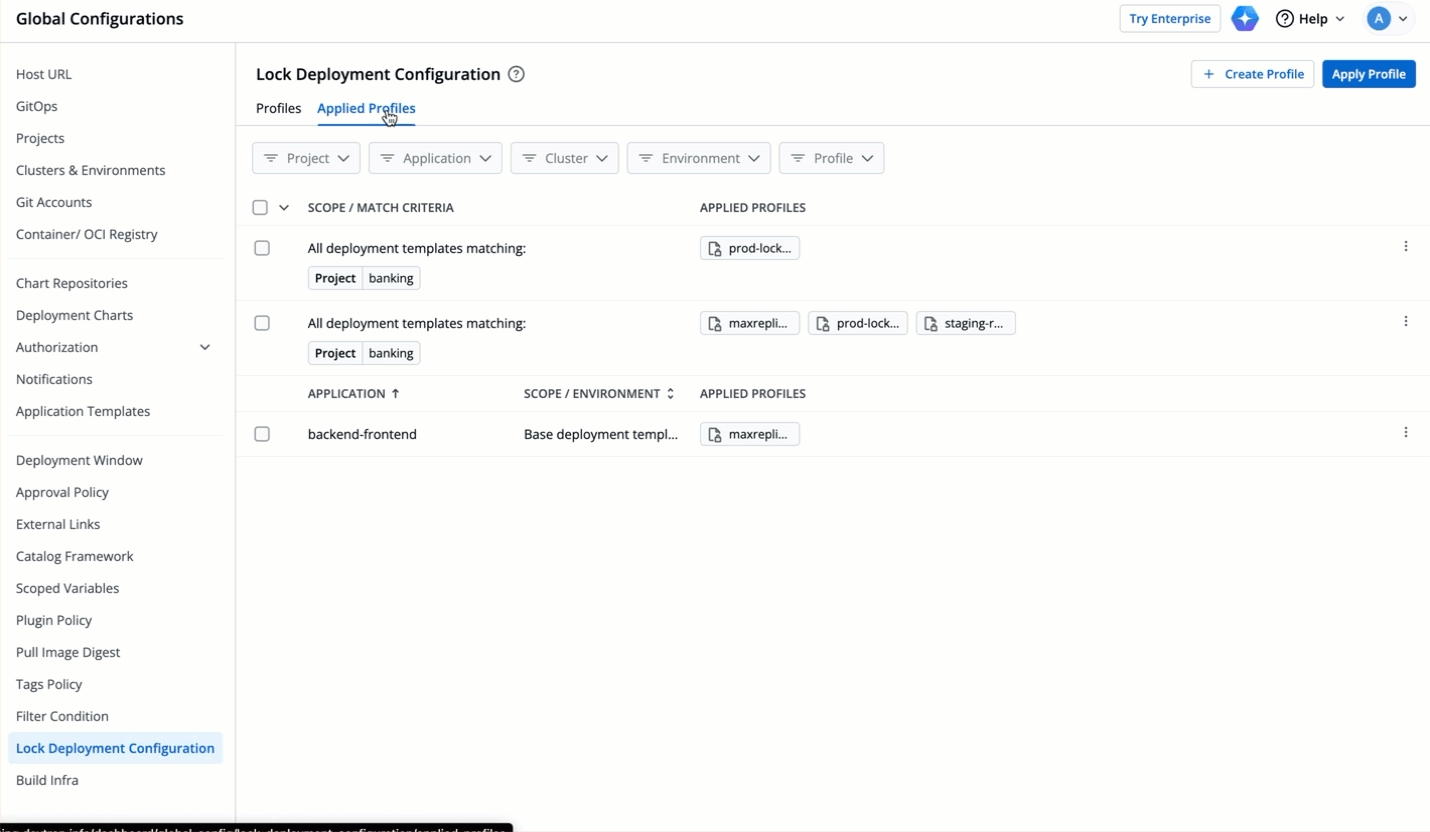This screenshot has height=832, width=1430.
Task: Sort by the Scope / Environment column arrows
Action: pos(670,394)
